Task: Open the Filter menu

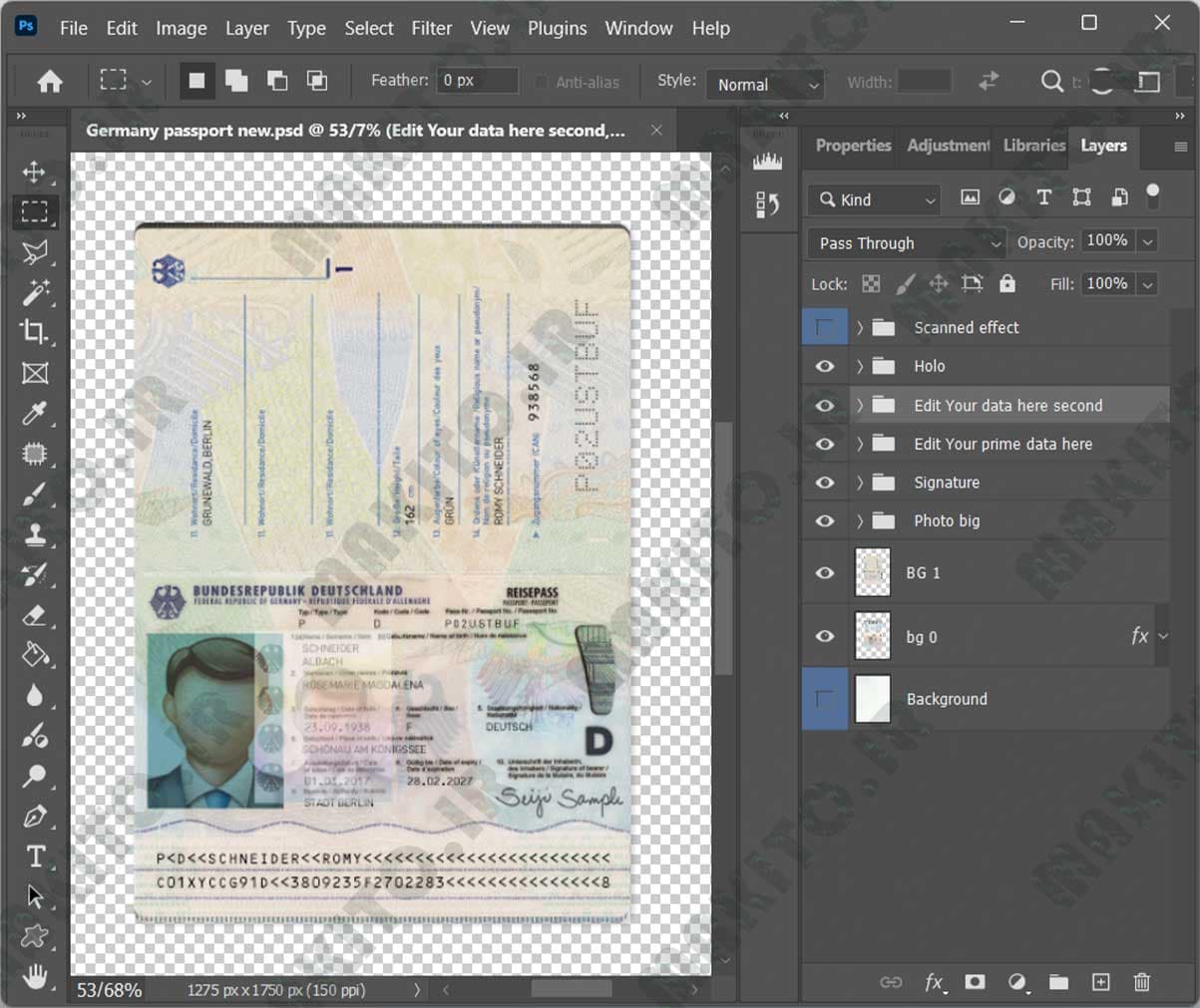Action: pos(432,28)
